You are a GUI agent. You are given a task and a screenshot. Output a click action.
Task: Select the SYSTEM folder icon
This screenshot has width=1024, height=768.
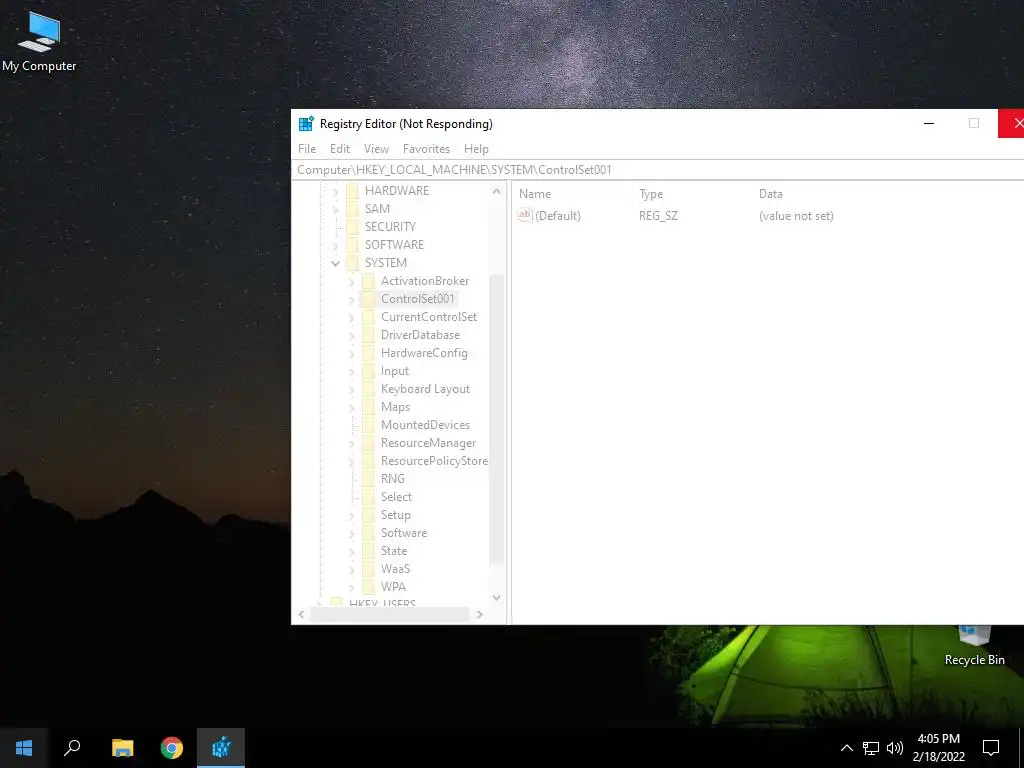coord(353,263)
